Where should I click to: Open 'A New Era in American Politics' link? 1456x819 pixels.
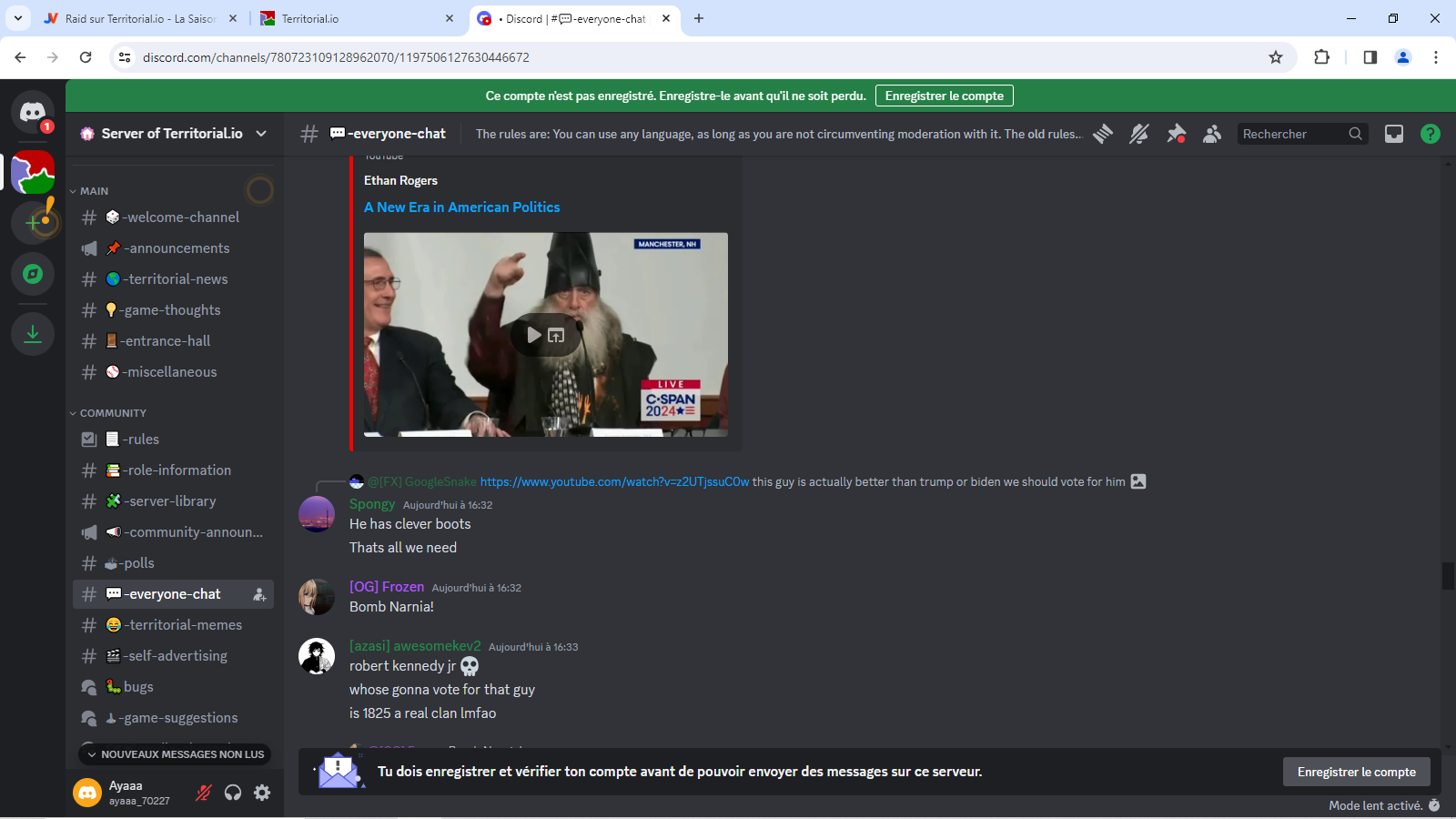coord(461,207)
